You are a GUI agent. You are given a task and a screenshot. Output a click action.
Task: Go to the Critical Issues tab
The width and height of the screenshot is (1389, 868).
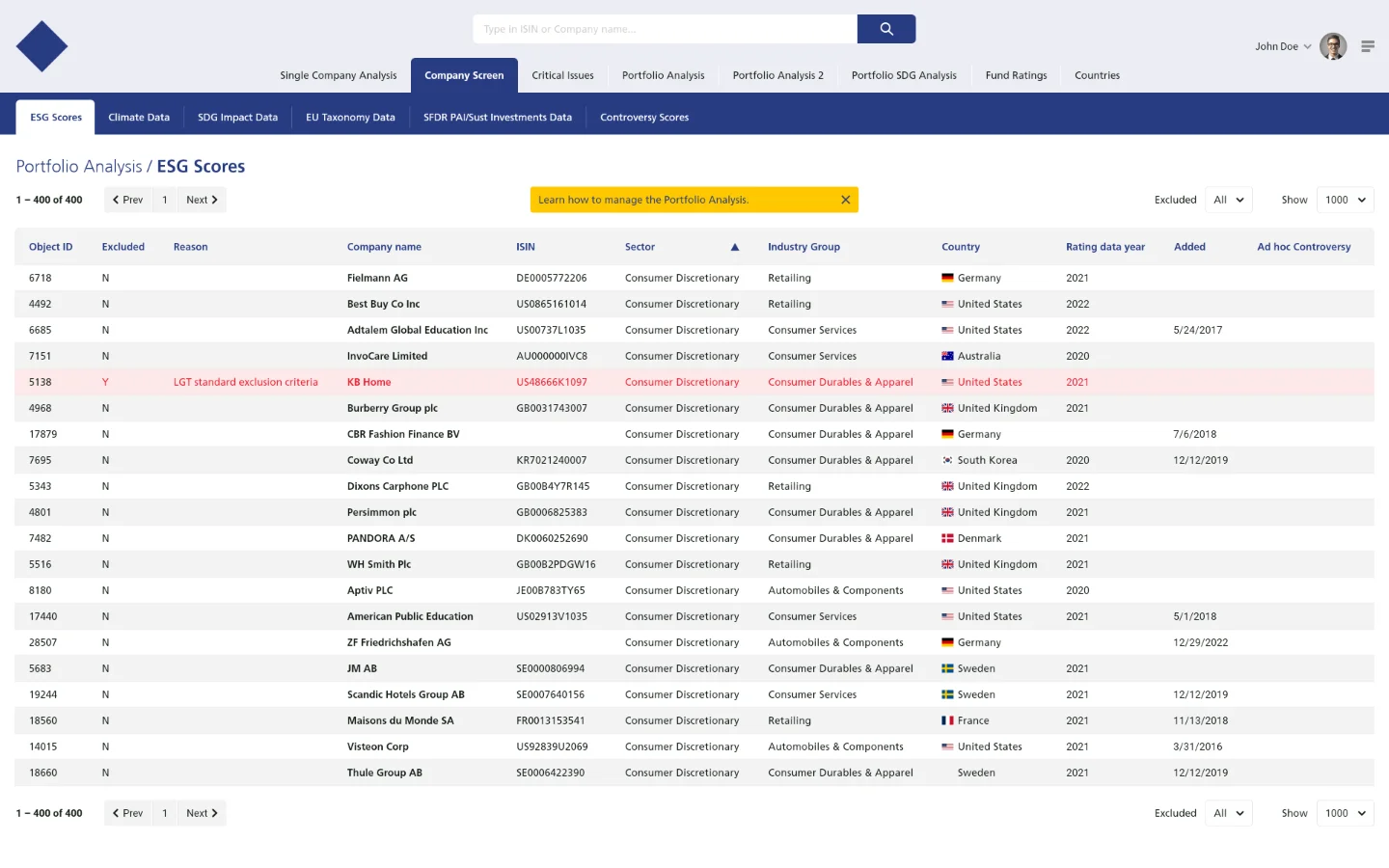pyautogui.click(x=562, y=75)
